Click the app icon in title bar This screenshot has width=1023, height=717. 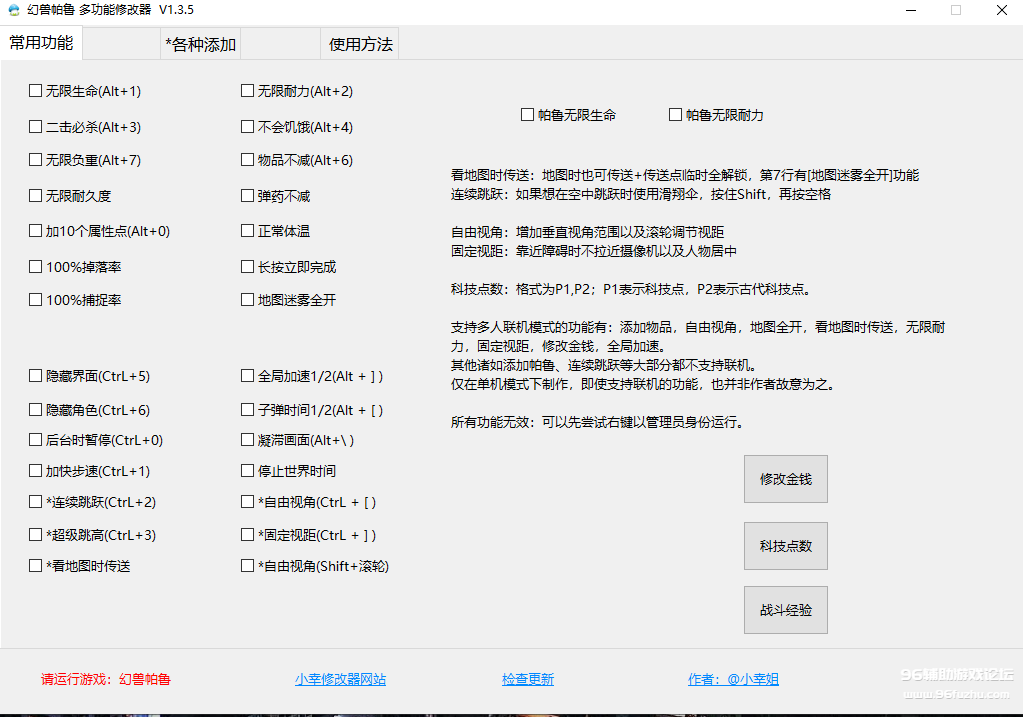click(x=13, y=10)
